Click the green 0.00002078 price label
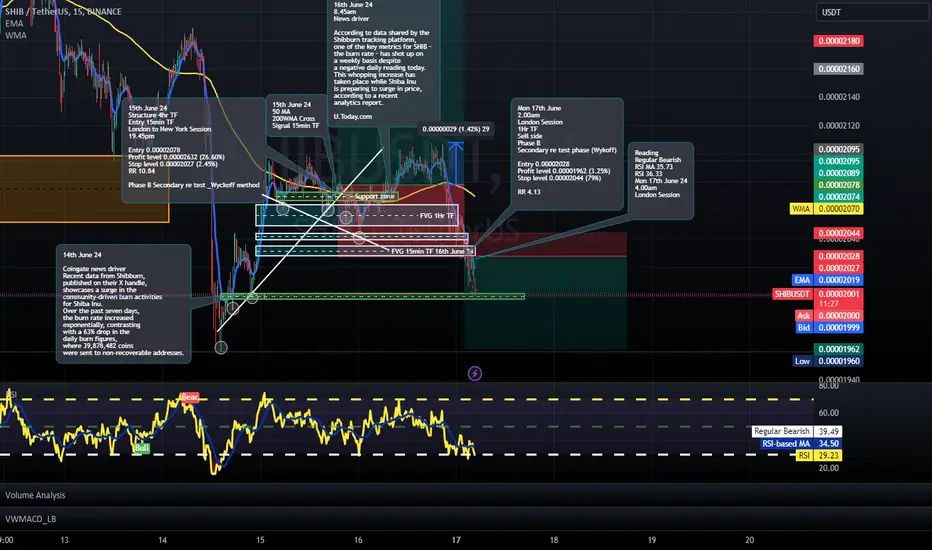Viewport: 932px width, 550px height. tap(838, 185)
